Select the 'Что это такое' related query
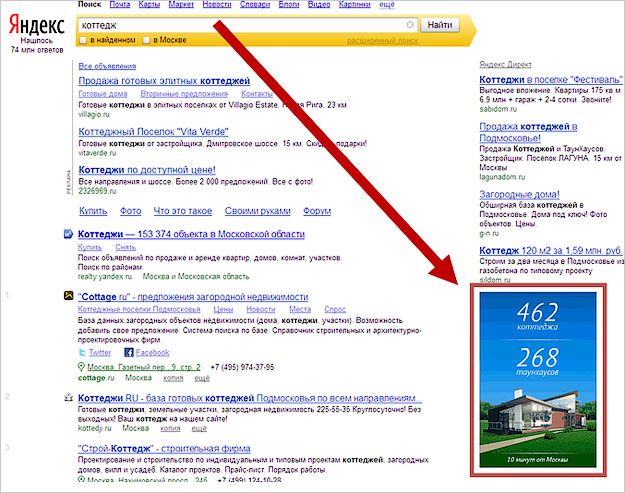This screenshot has height=493, width=625. tap(183, 211)
